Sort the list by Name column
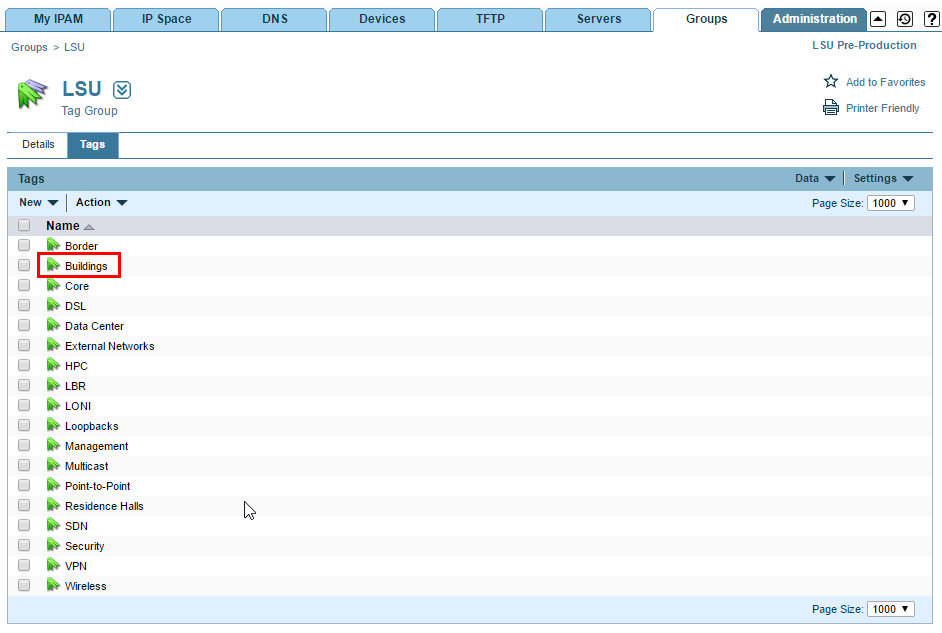 click(70, 226)
